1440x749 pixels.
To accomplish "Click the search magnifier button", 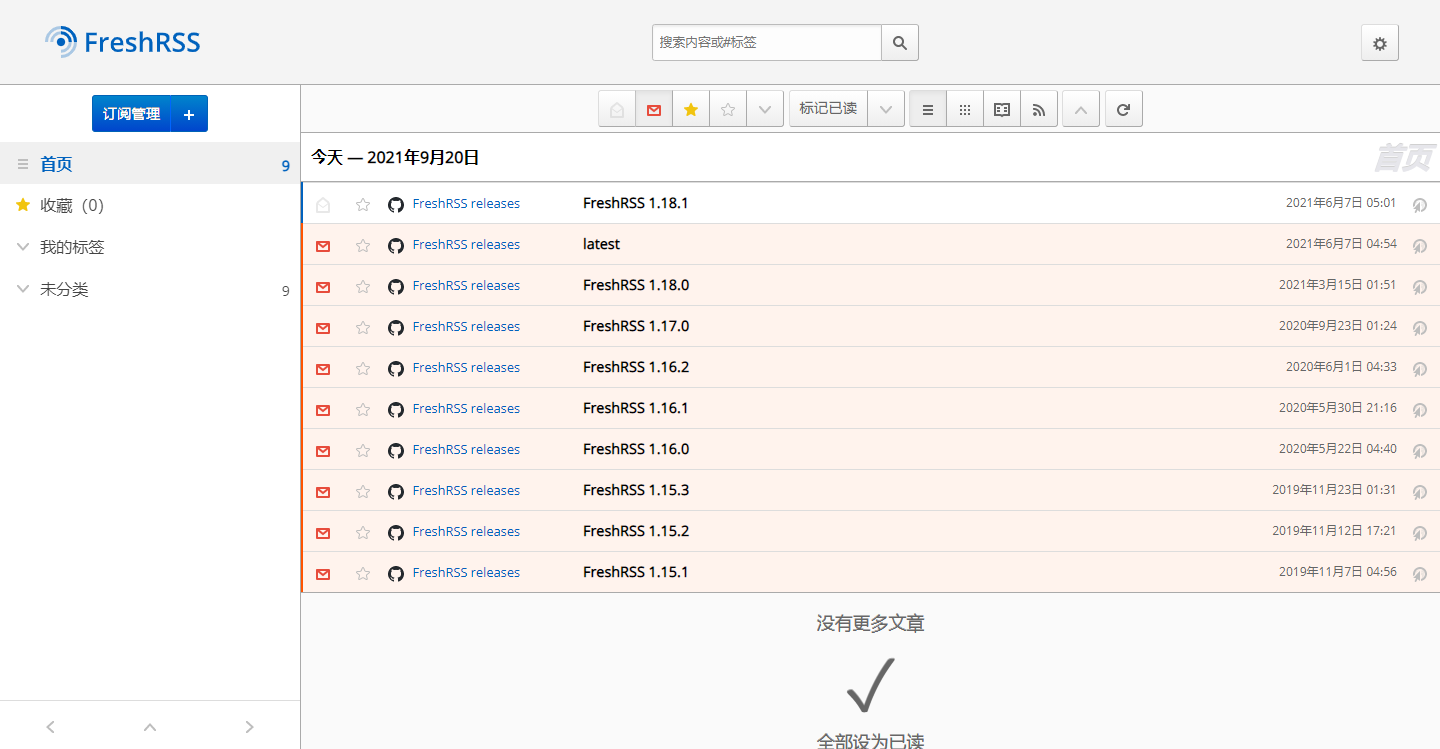I will click(900, 43).
